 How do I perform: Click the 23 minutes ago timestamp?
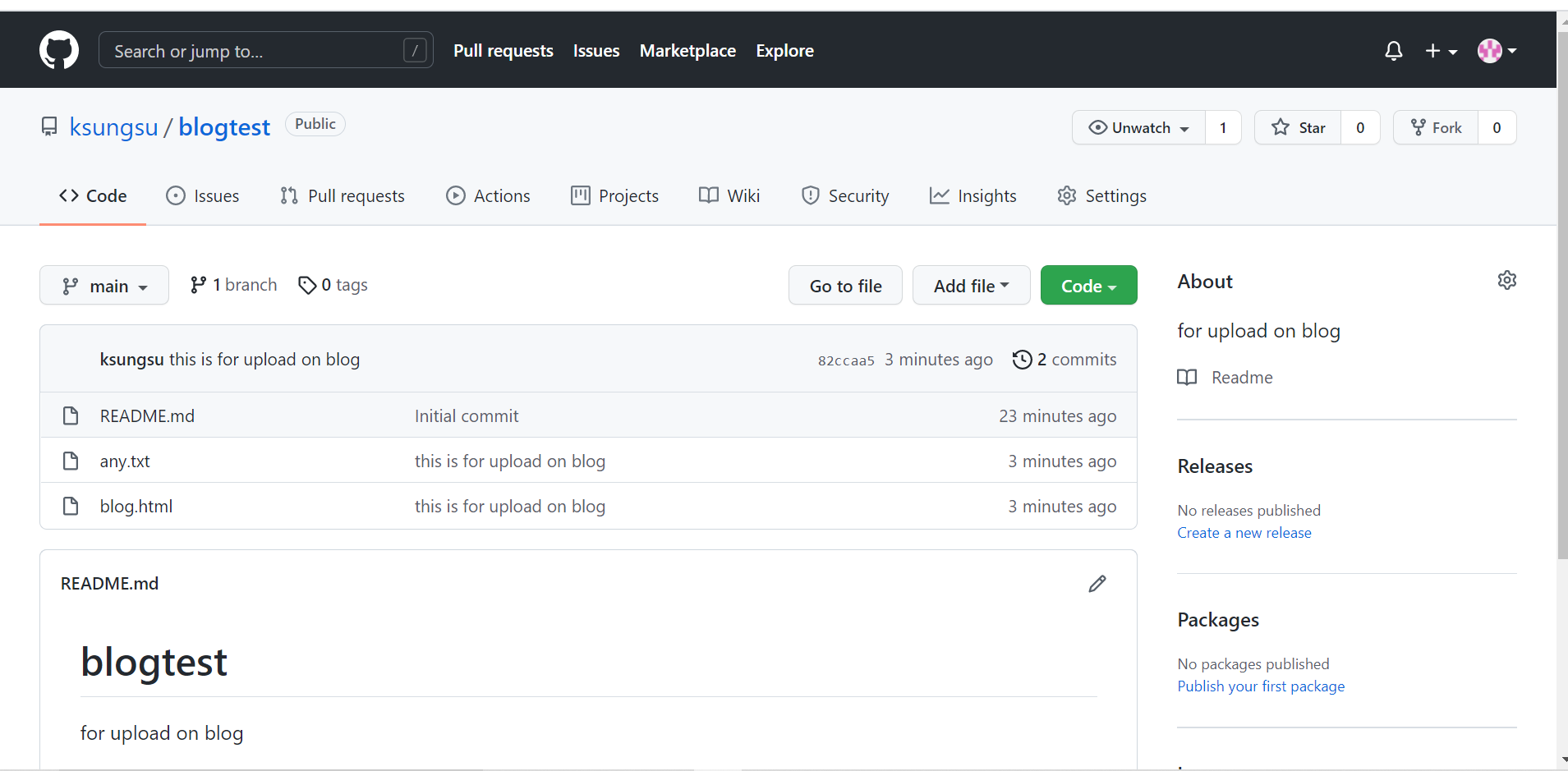click(1058, 416)
